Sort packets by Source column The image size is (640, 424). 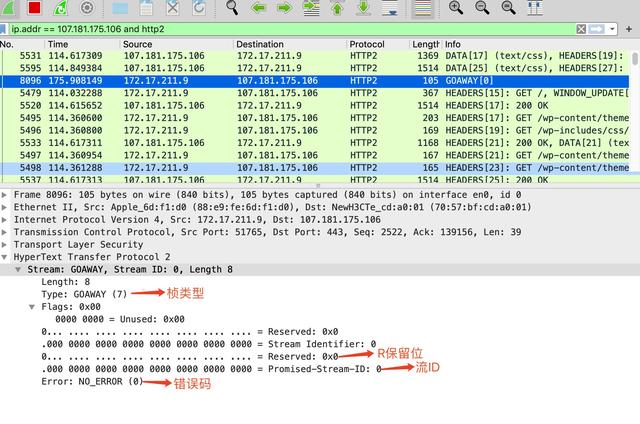tap(176, 44)
